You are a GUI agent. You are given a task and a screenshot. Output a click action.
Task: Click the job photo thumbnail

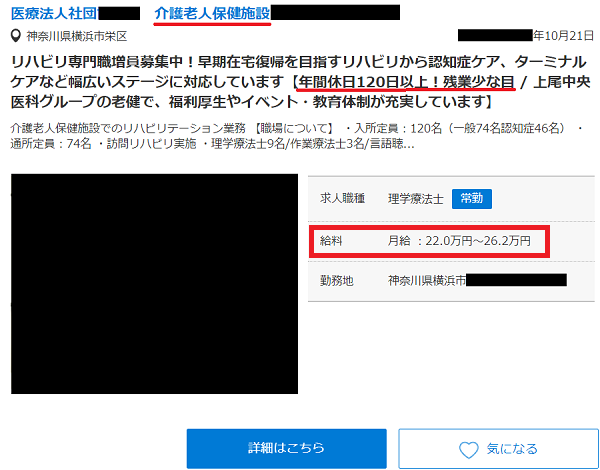pyautogui.click(x=154, y=283)
